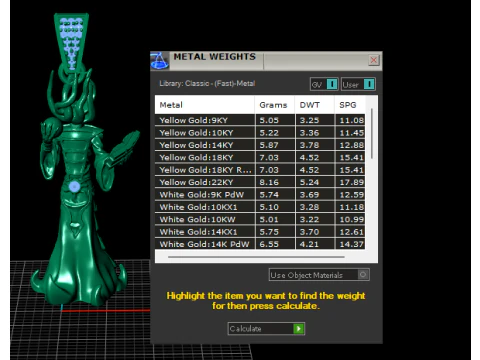This screenshot has height=360, width=480.
Task: Toggle the User library switch
Action: coord(358,84)
